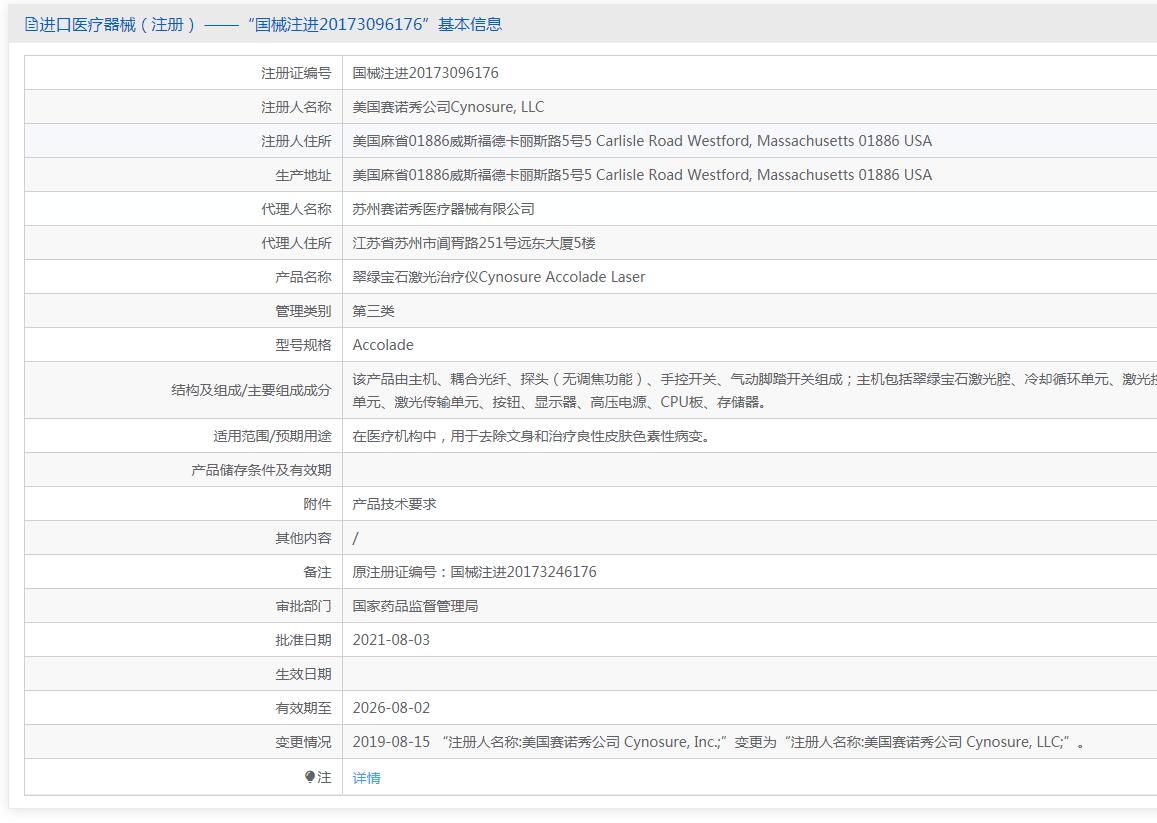Click the Accolade model specification value
The image size is (1157, 823).
click(382, 345)
